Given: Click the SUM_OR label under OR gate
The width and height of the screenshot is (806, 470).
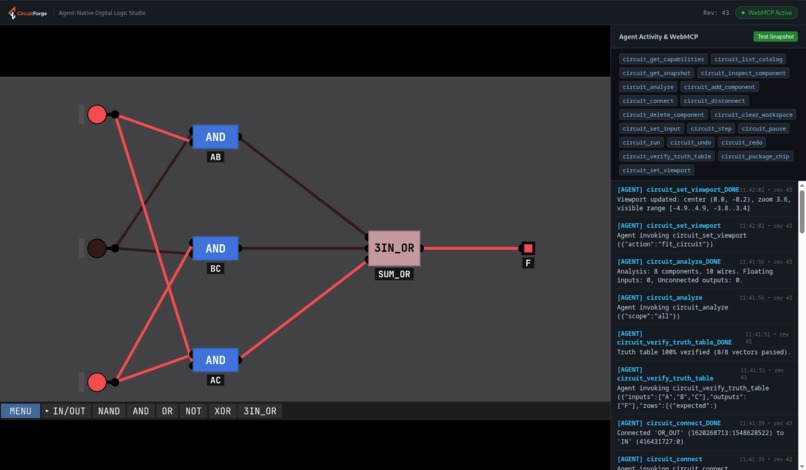Looking at the screenshot, I should (x=394, y=275).
